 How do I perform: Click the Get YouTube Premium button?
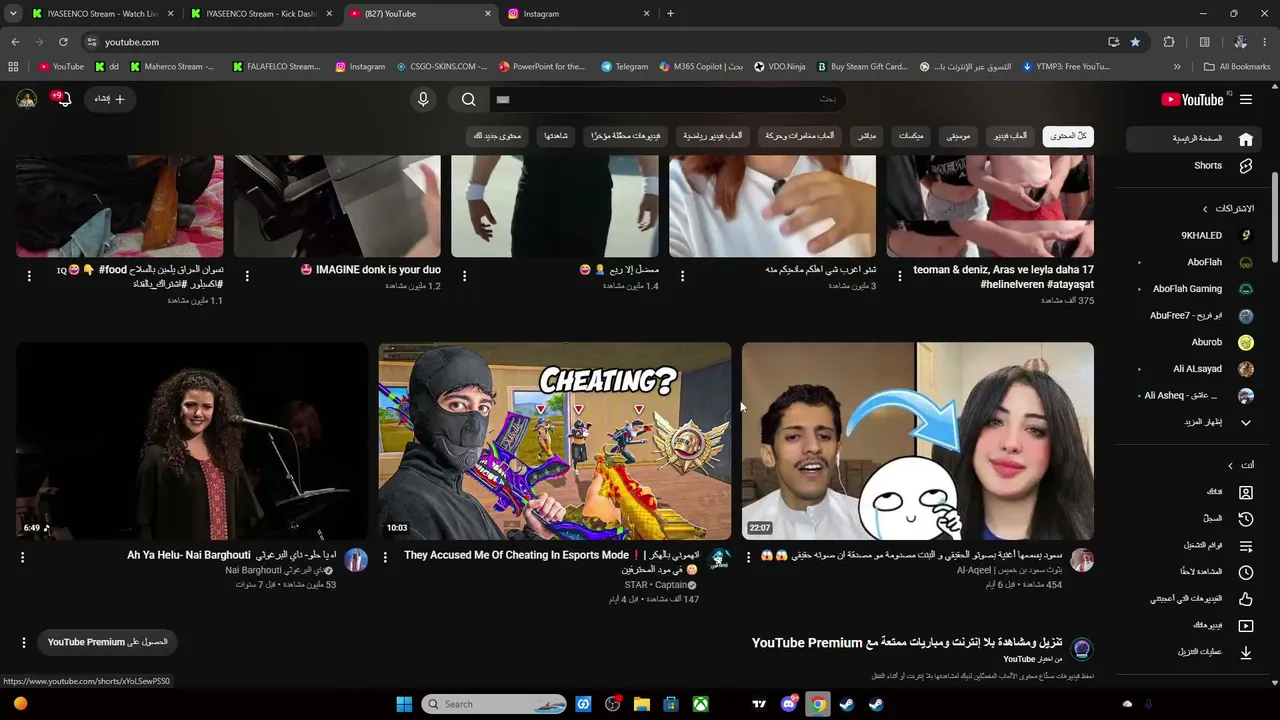(x=108, y=642)
